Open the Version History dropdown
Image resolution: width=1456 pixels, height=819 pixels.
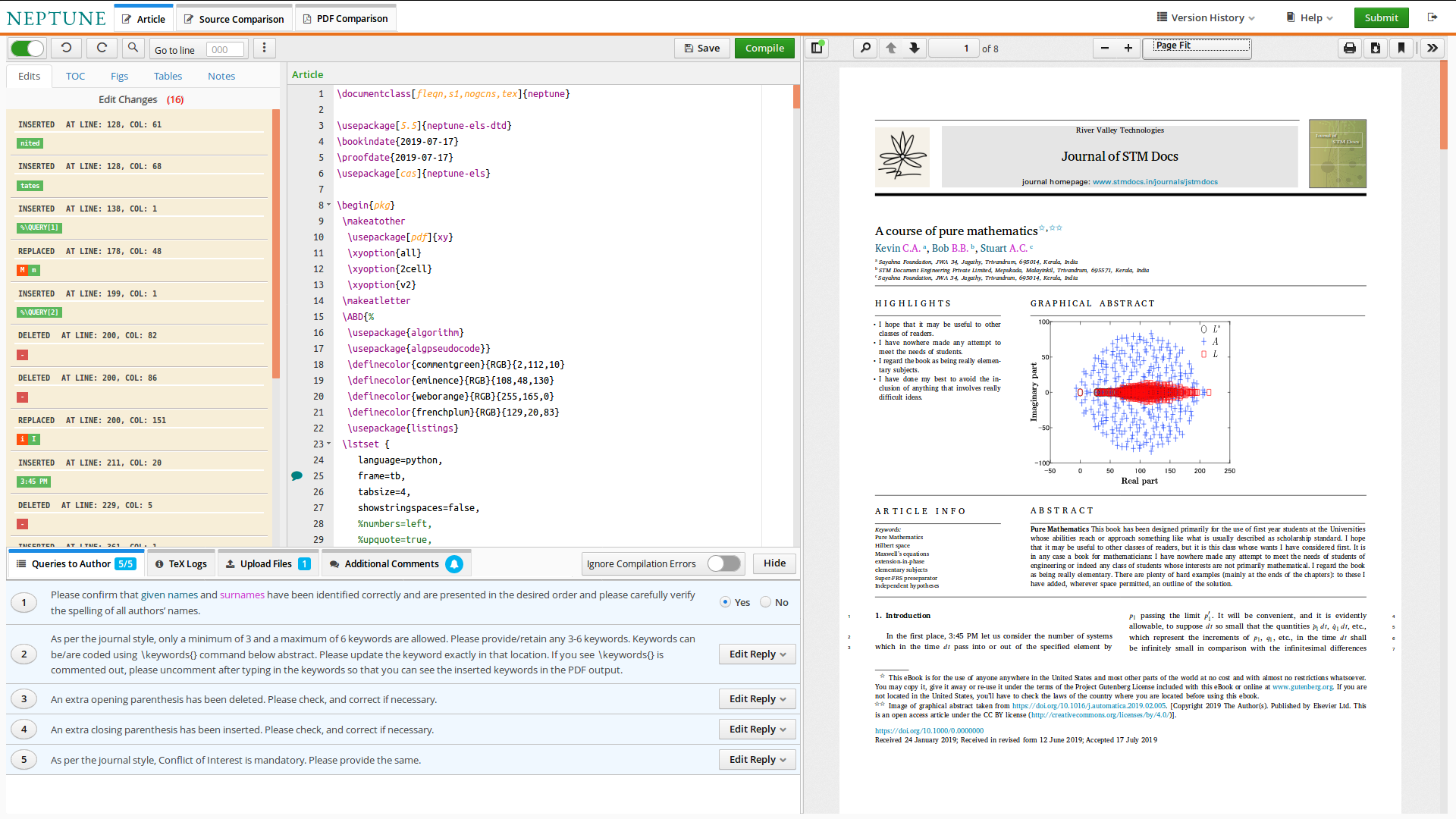(1206, 17)
